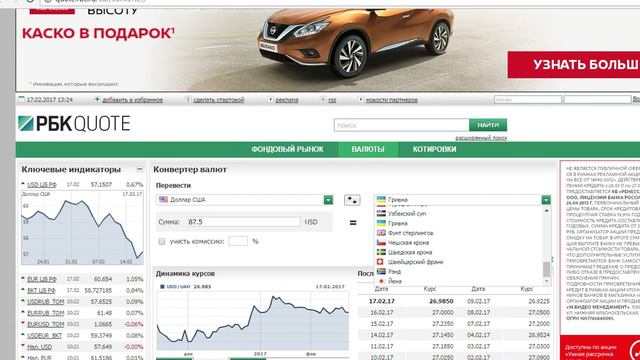Image resolution: width=640 pixels, height=360 pixels.
Task: Click the currency list scroll-down arrow
Action: pos(547,281)
